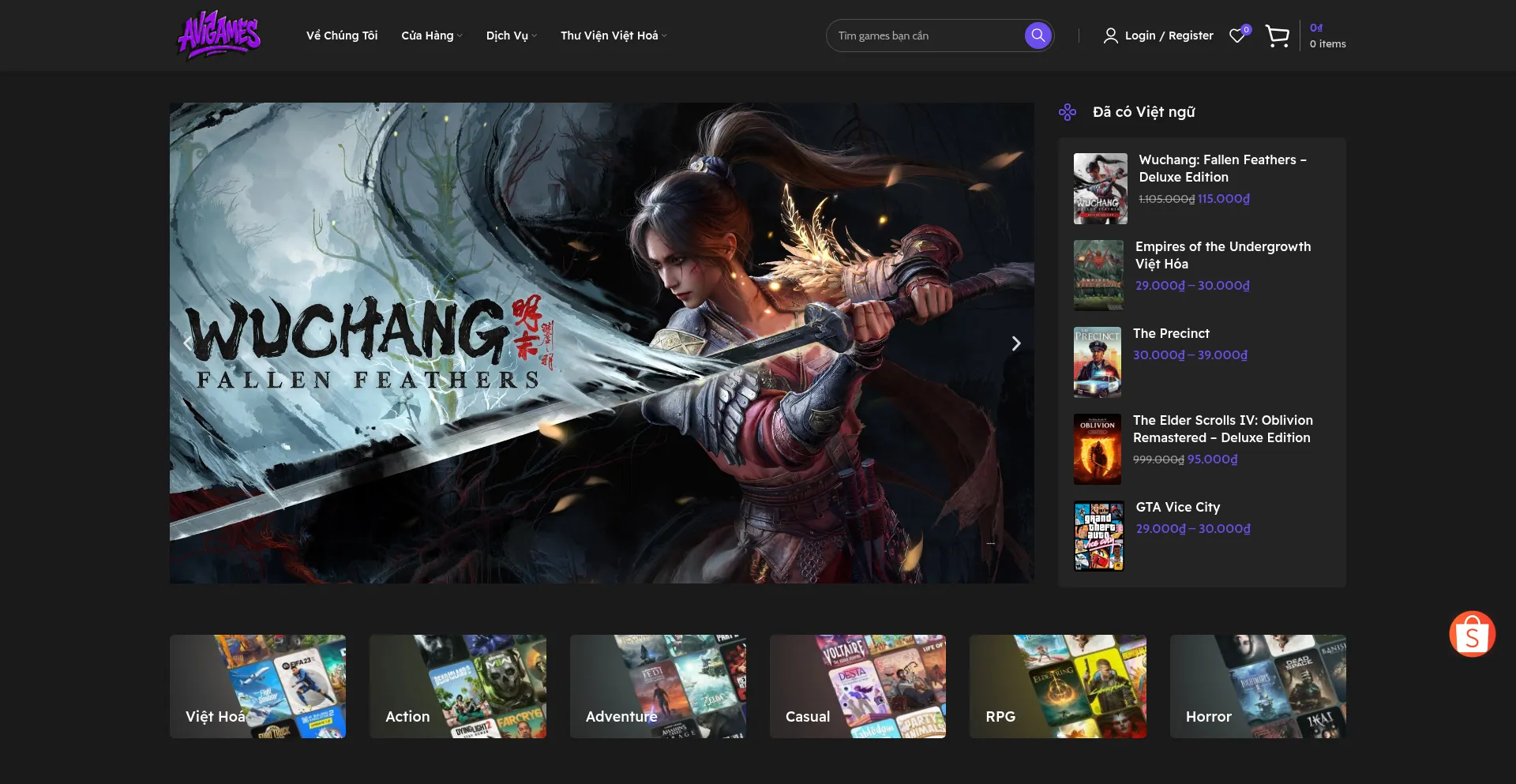Open Elder Scrolls IV Oblivion Remastered title
1516x784 pixels.
tap(1222, 429)
